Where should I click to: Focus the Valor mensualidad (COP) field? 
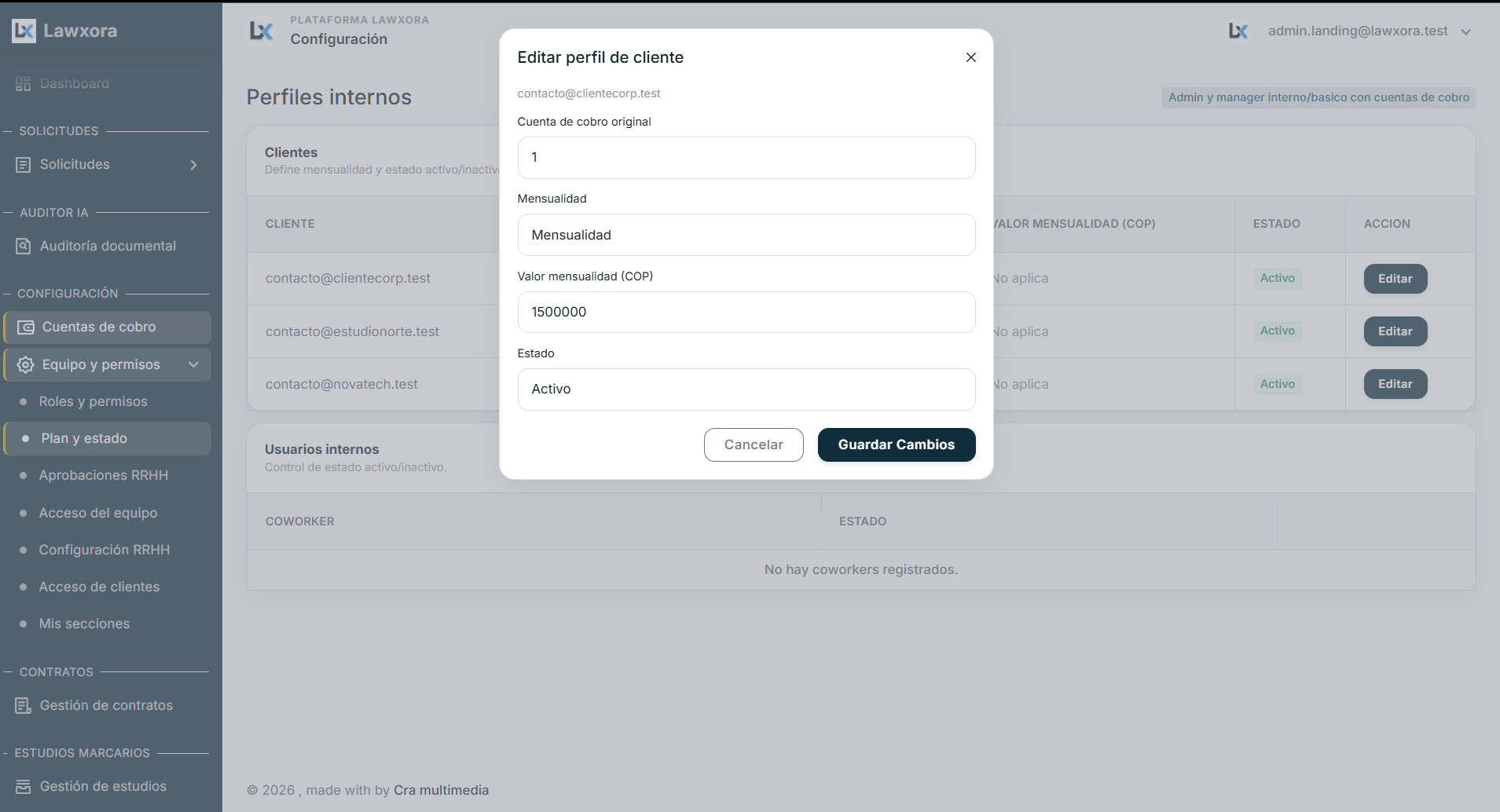click(x=746, y=313)
